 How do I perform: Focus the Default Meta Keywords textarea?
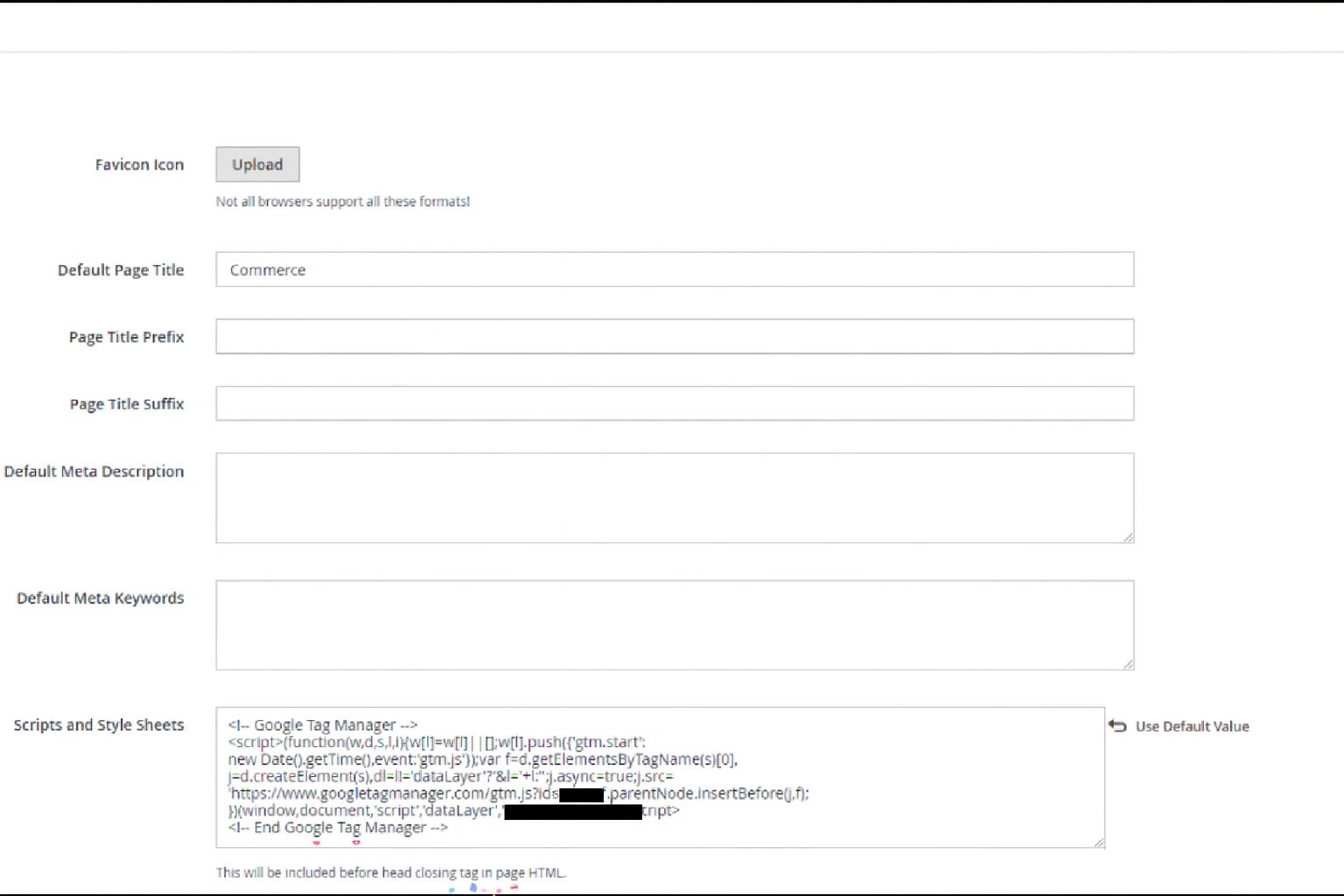[675, 625]
